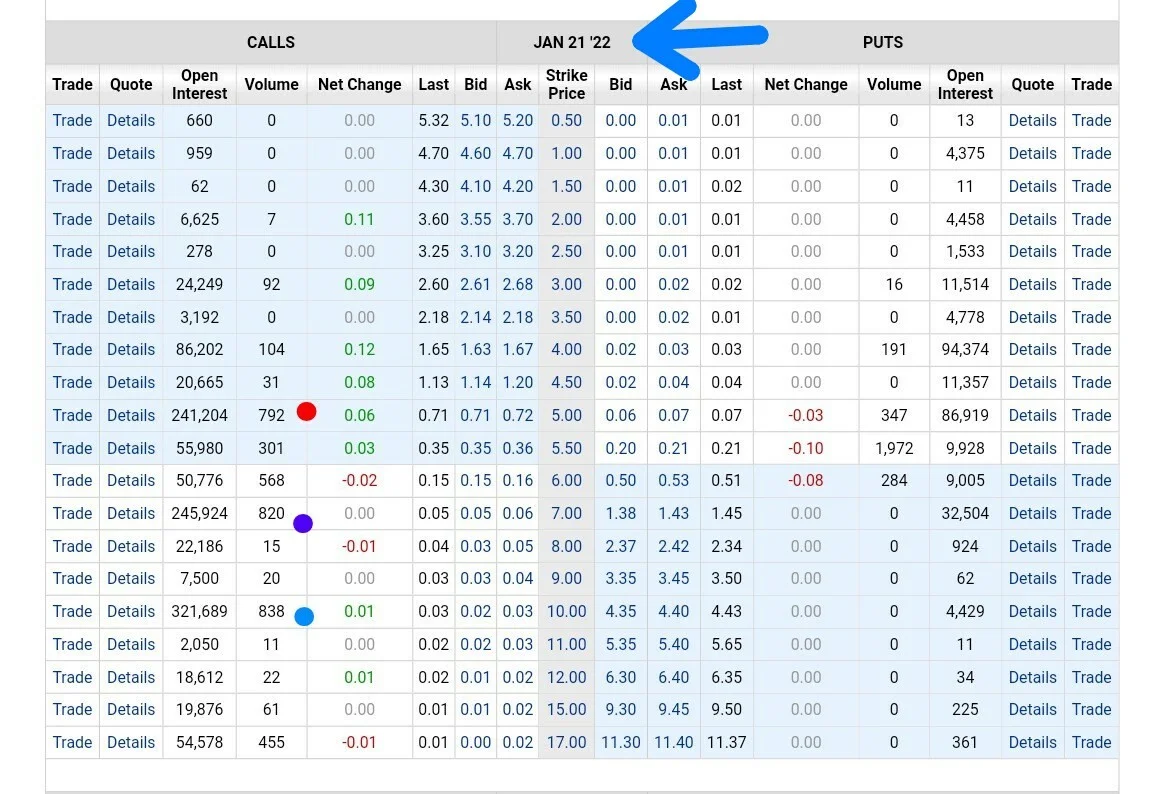1158x794 pixels.
Task: Select calls net change value 0.11
Action: pyautogui.click(x=360, y=219)
